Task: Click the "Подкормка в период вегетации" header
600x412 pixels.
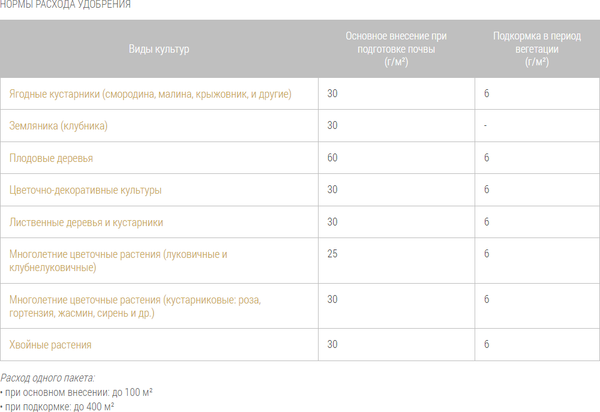Action: tap(536, 49)
